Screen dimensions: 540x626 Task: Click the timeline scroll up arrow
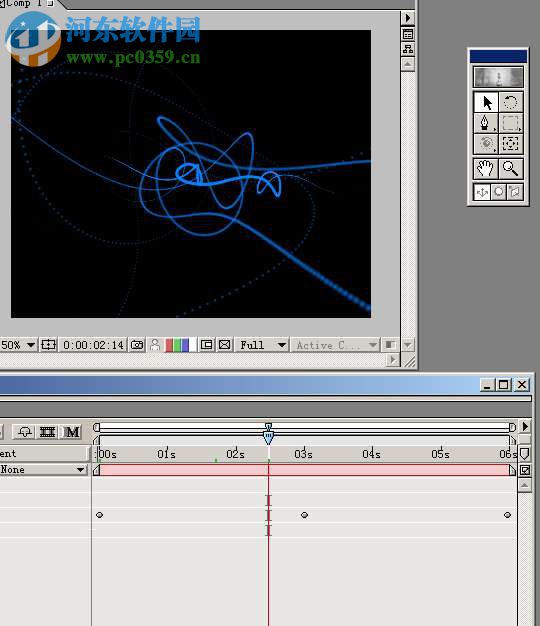(x=525, y=485)
